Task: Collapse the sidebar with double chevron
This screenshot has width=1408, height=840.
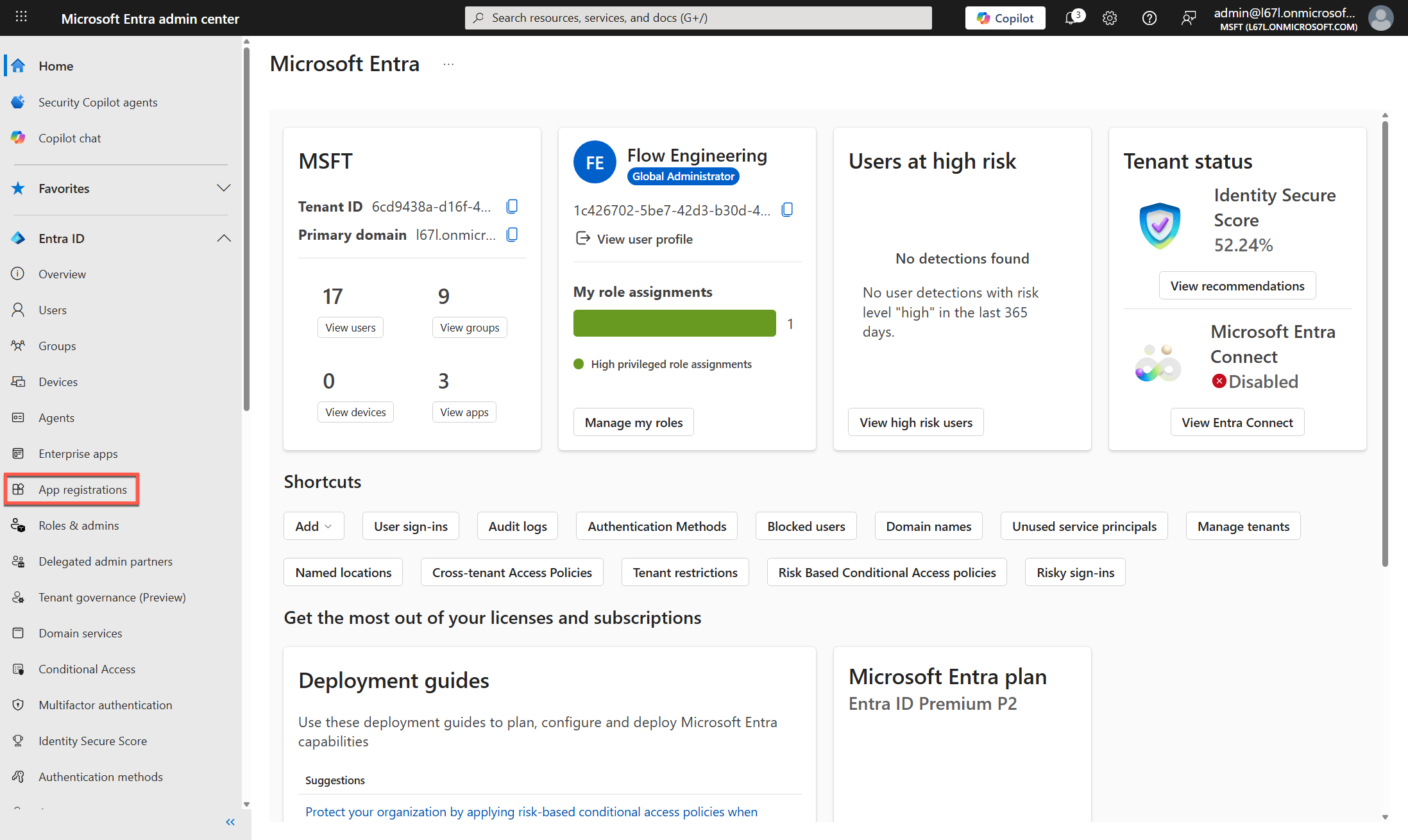Action: coord(230,822)
